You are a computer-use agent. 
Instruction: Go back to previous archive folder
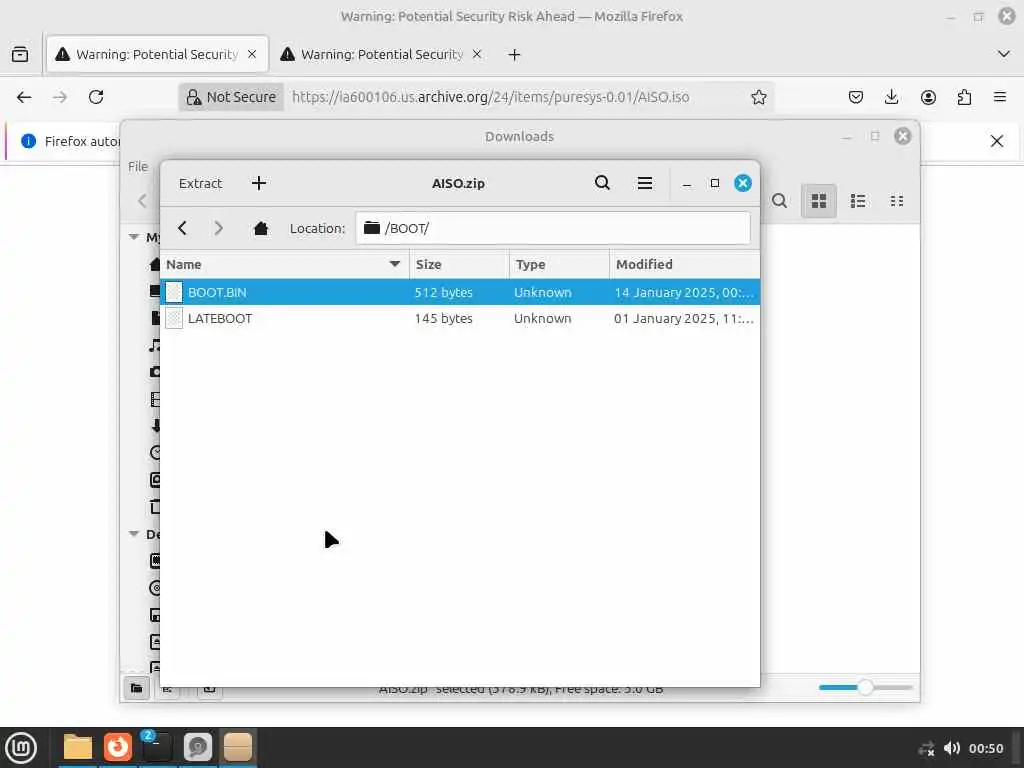(x=182, y=228)
